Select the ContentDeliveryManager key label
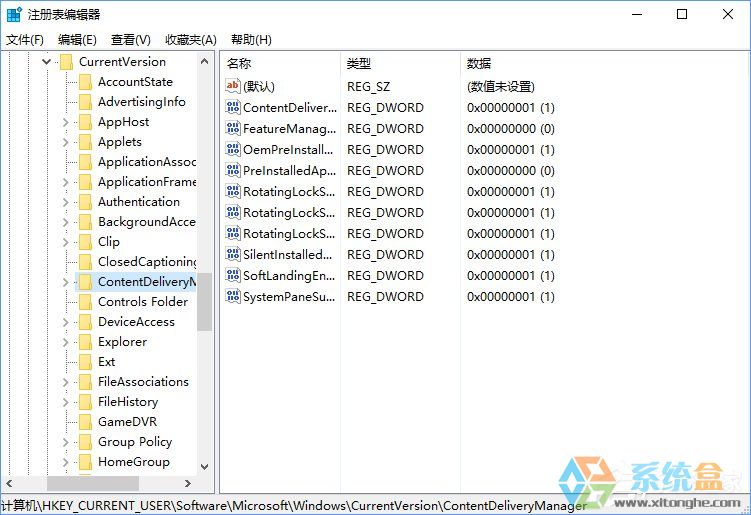The image size is (751, 515). point(147,282)
